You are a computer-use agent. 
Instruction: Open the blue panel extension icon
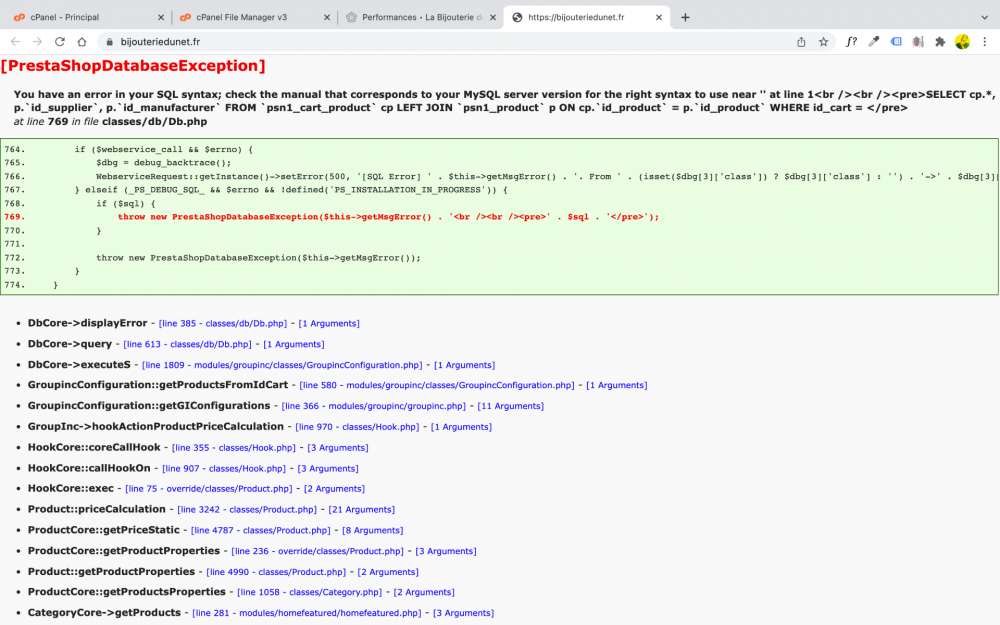coord(896,41)
